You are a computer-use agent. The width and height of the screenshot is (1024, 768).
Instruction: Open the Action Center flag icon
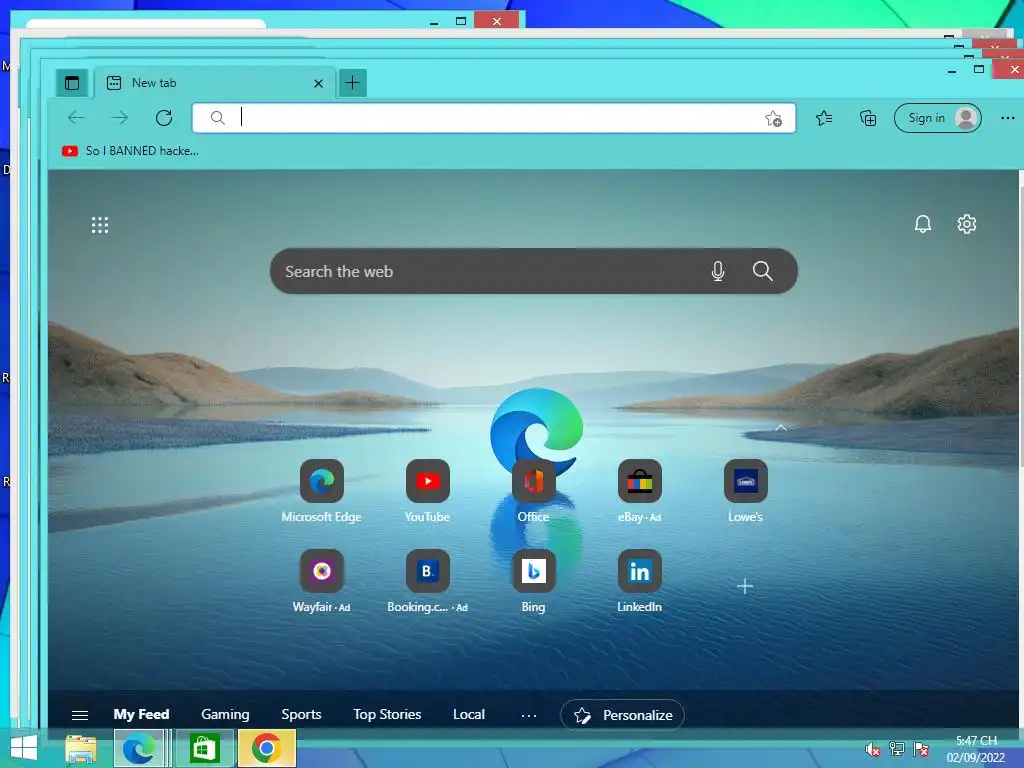[921, 749]
